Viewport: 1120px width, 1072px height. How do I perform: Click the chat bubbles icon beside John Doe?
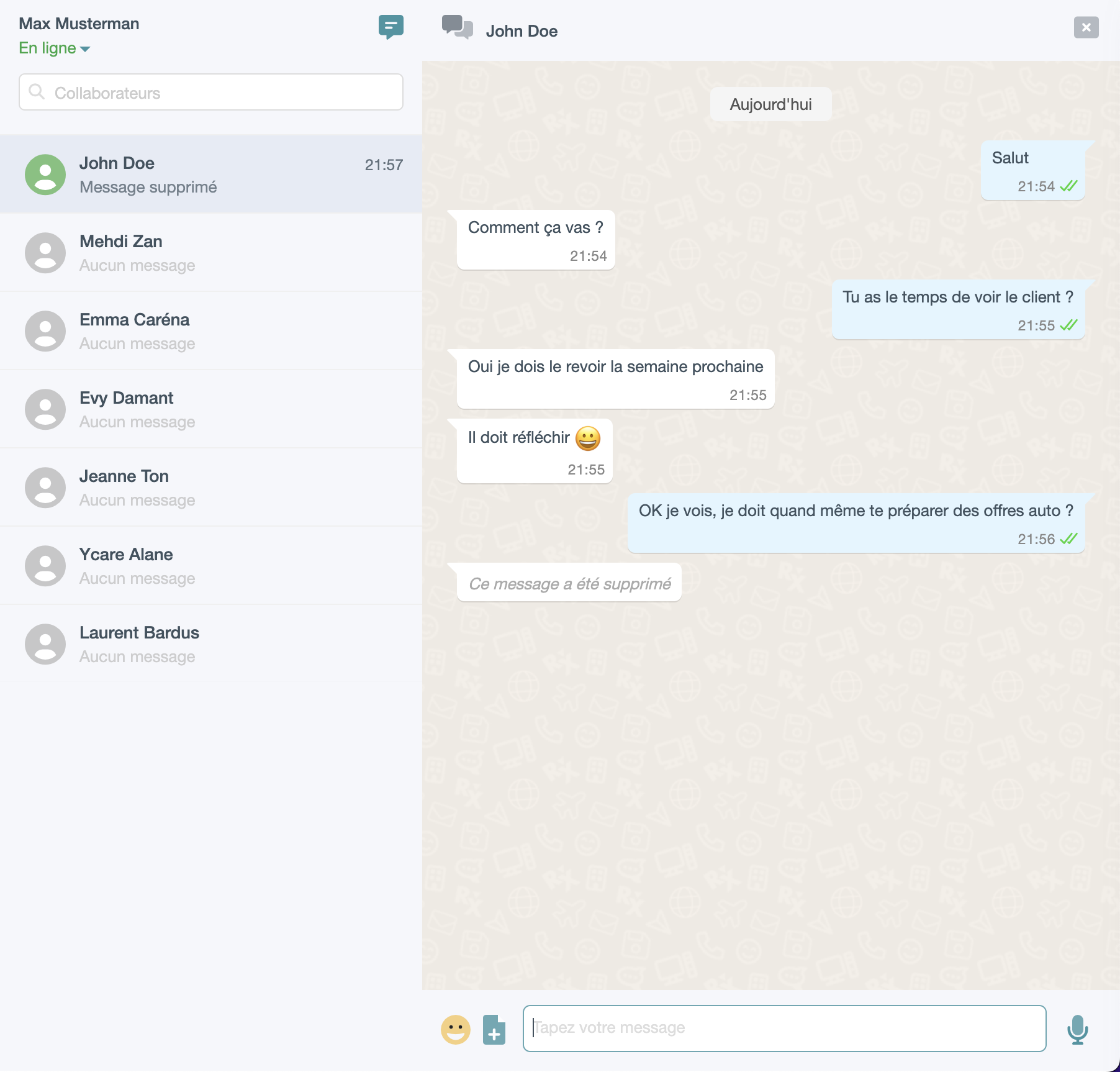click(x=458, y=28)
